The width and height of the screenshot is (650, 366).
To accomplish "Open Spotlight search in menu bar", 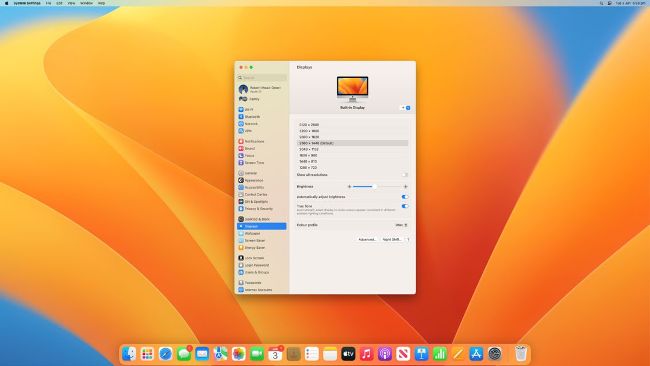I will click(x=601, y=3).
